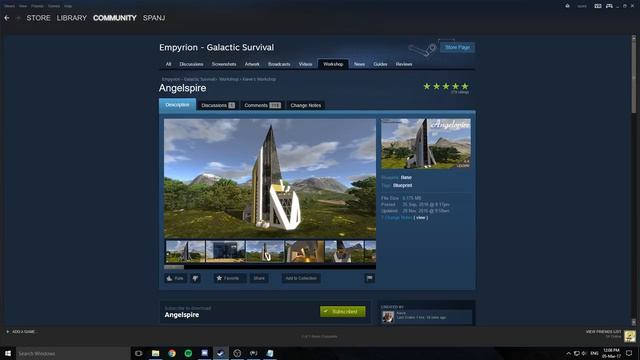Open the item Discussions tab under Angelspire
Viewport: 640px width, 360px height.
click(x=218, y=105)
